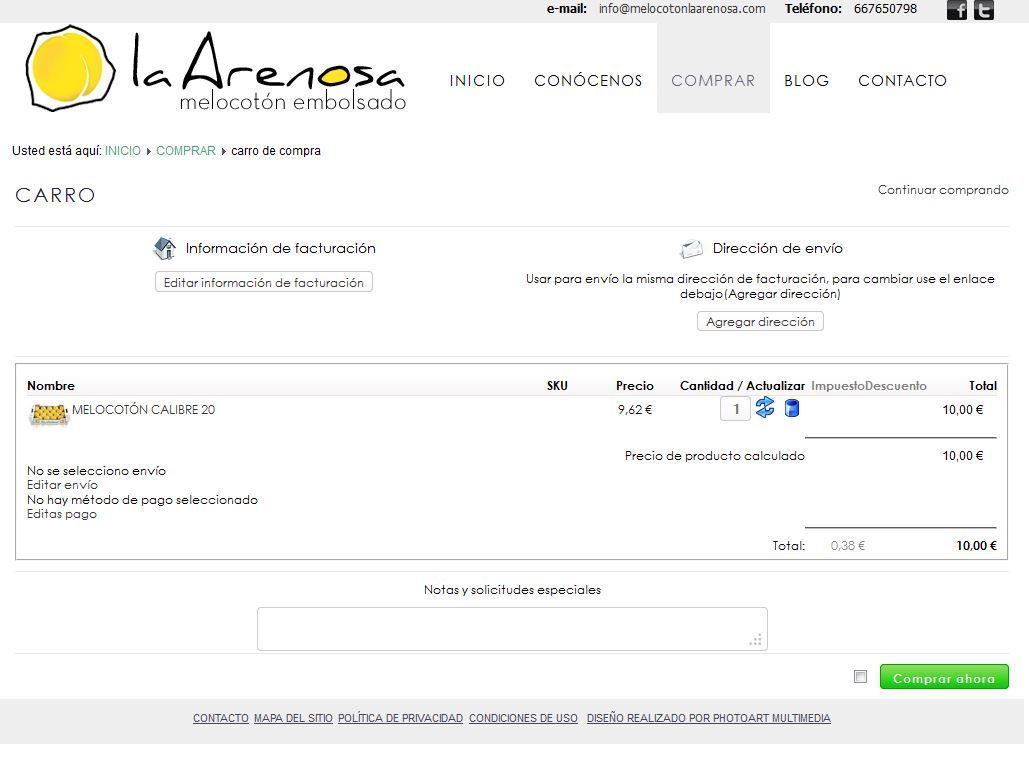Click the SKU column header
The image size is (1029, 765).
(557, 386)
